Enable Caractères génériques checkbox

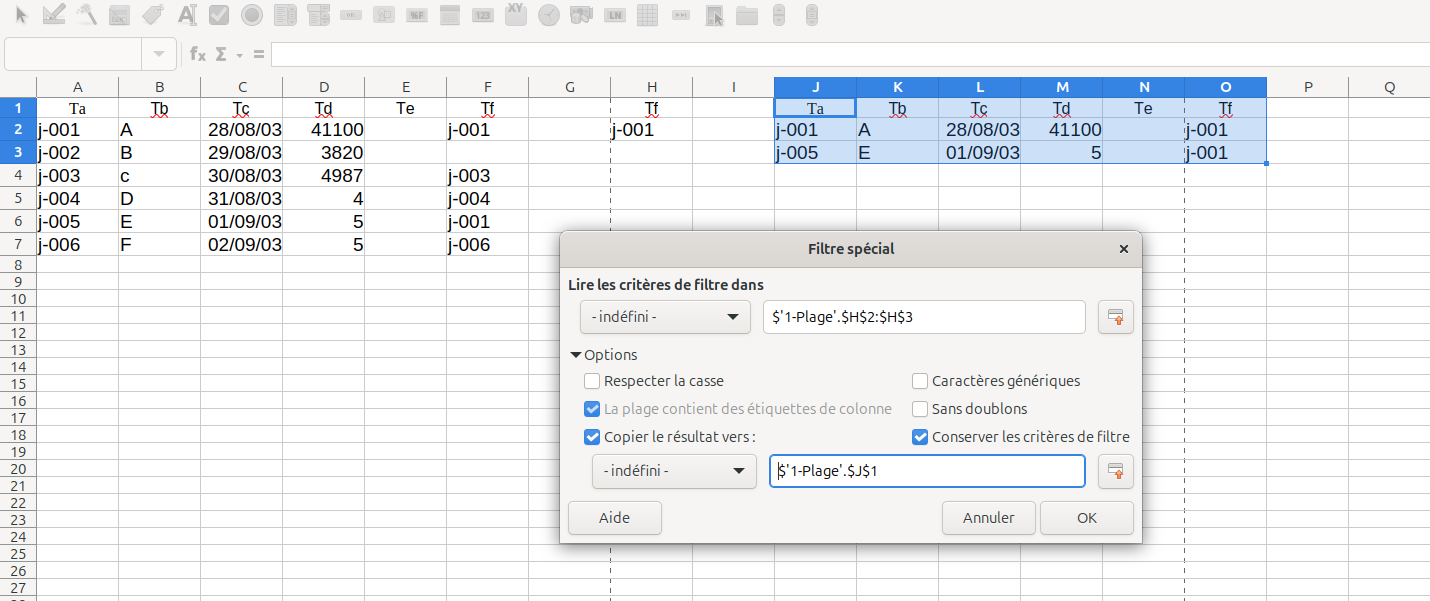[920, 381]
